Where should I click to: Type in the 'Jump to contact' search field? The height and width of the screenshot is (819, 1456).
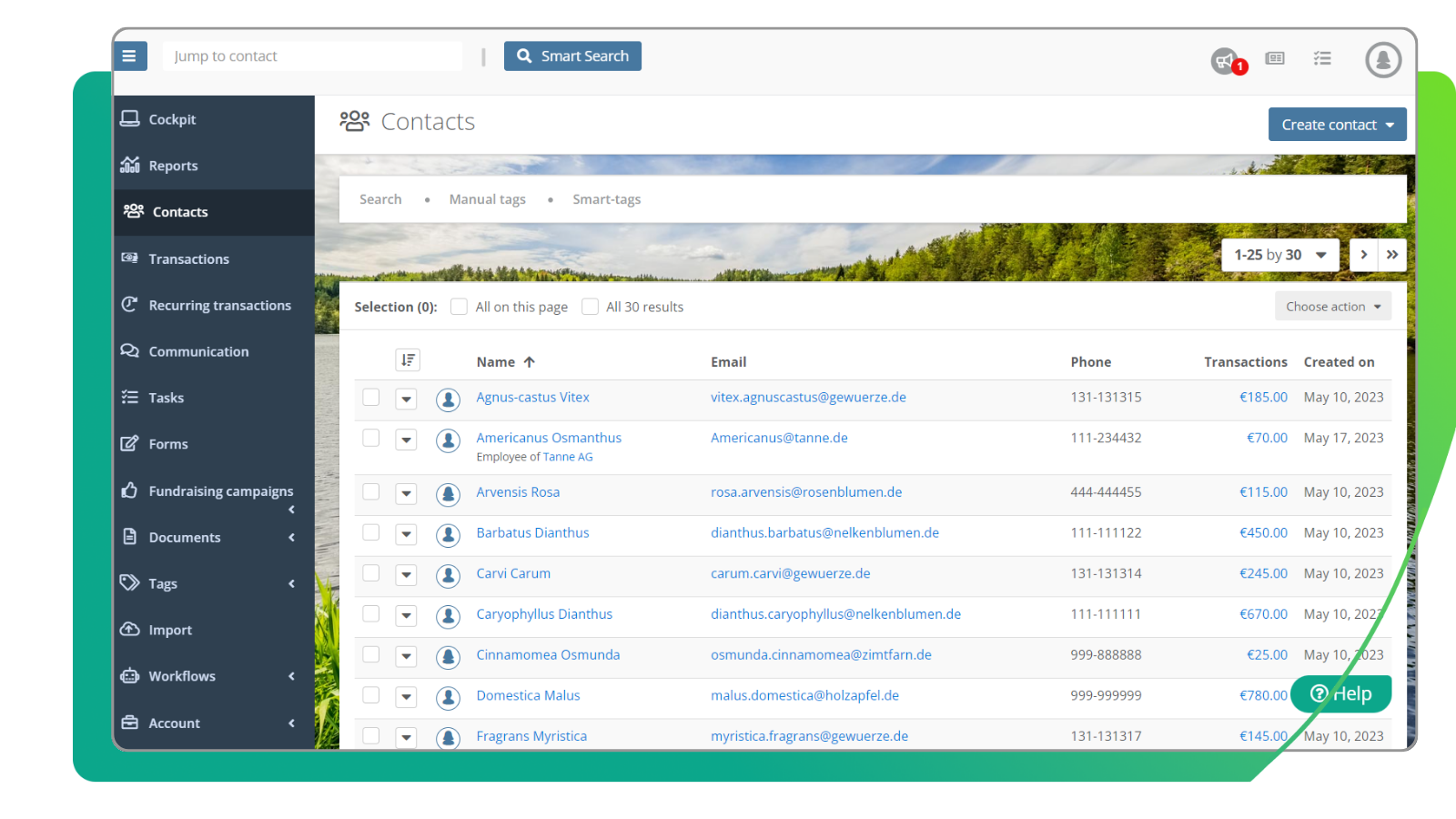312,56
